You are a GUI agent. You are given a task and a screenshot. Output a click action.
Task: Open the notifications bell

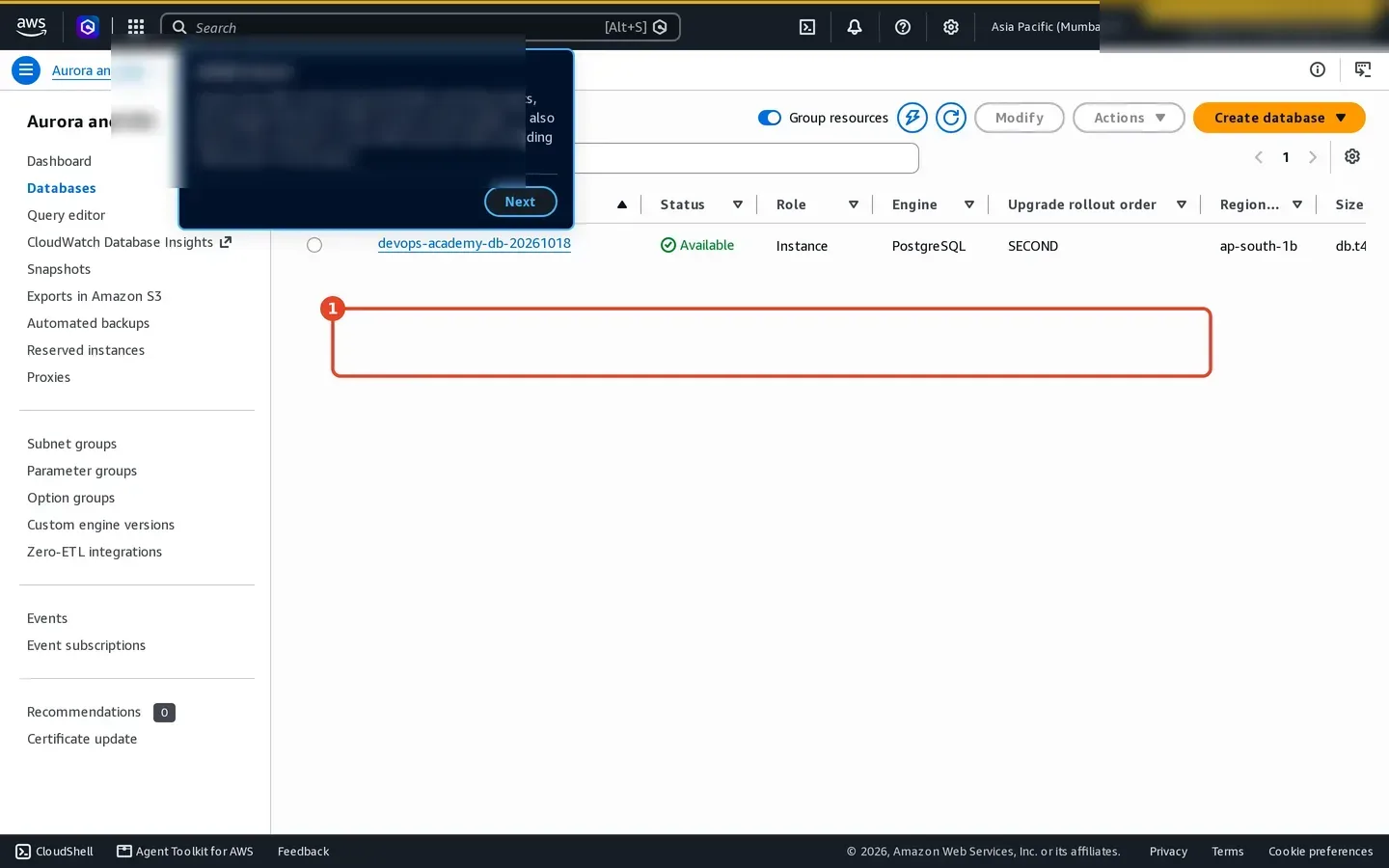click(x=855, y=27)
